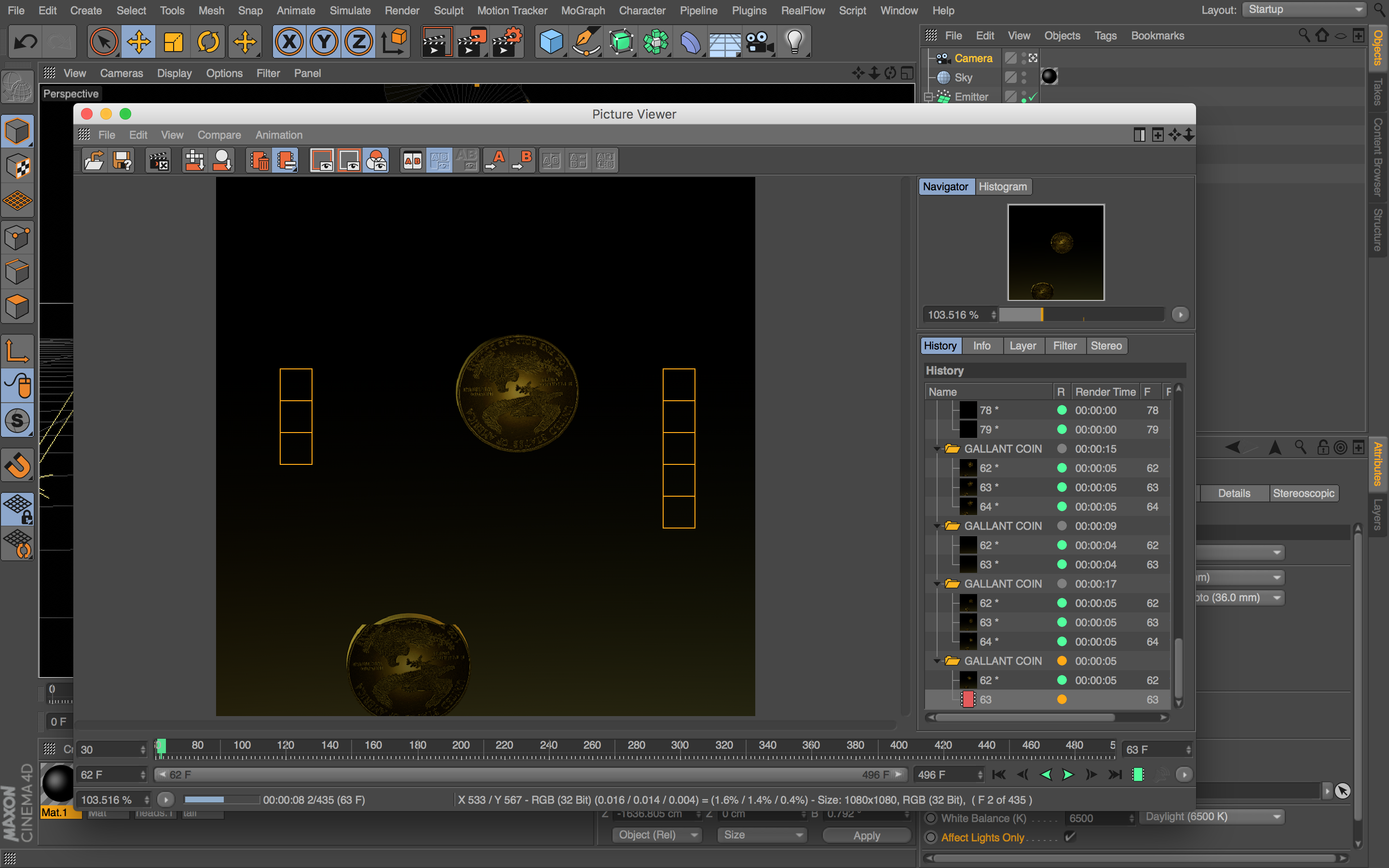Jump to the last frame
Viewport: 1389px width, 868px height.
pos(1115,774)
